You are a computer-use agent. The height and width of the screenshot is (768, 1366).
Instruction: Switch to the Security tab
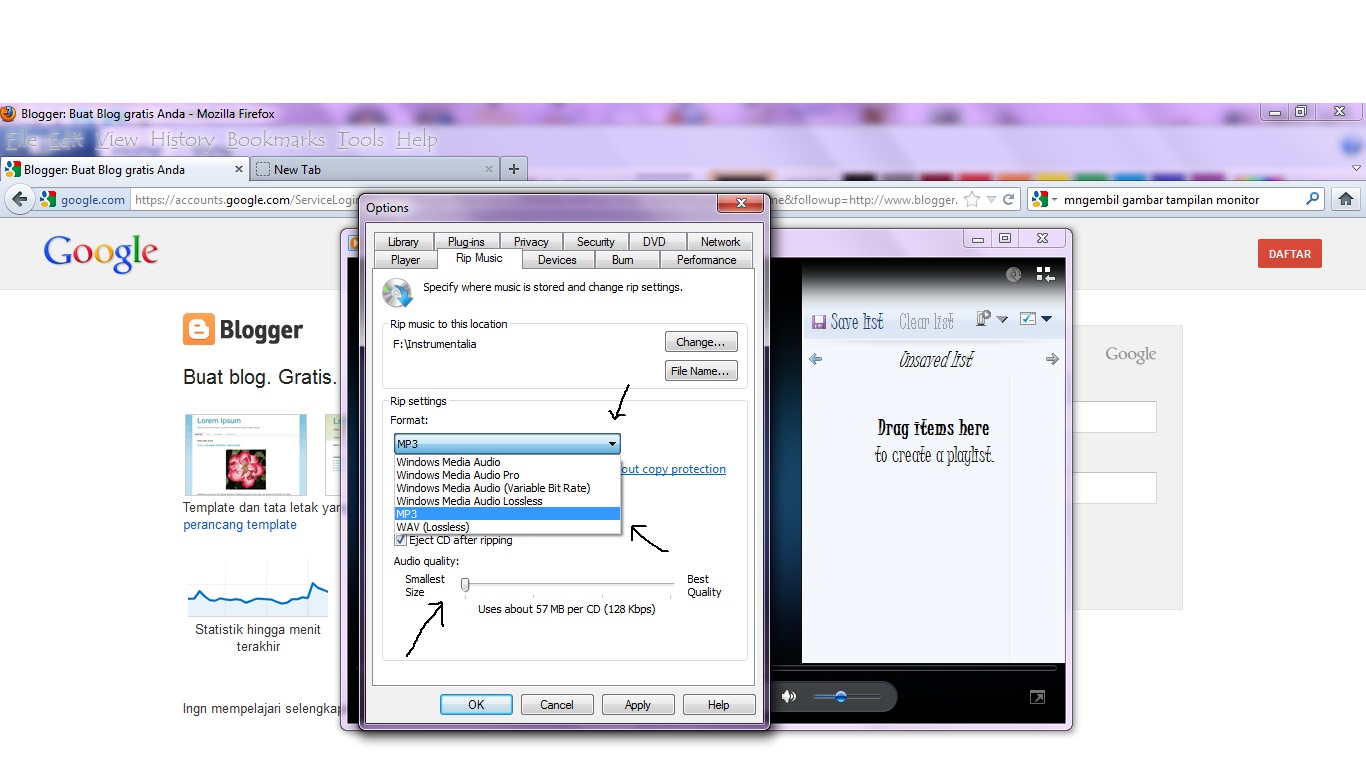596,241
